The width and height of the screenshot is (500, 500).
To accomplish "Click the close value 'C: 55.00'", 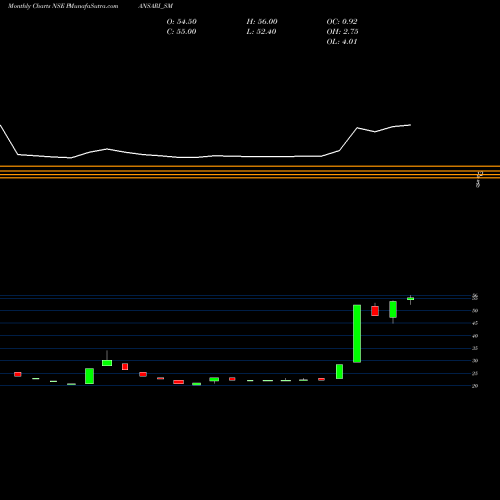I will click(x=182, y=32).
